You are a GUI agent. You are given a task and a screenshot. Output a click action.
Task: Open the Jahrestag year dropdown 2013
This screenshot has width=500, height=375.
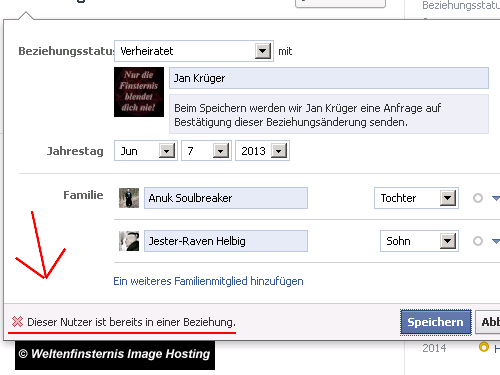(x=262, y=151)
